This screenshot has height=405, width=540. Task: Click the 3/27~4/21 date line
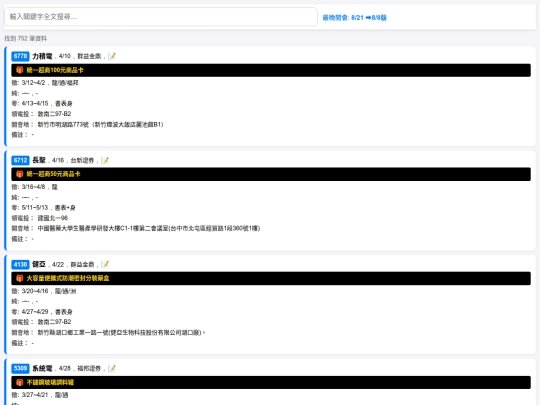(40, 395)
